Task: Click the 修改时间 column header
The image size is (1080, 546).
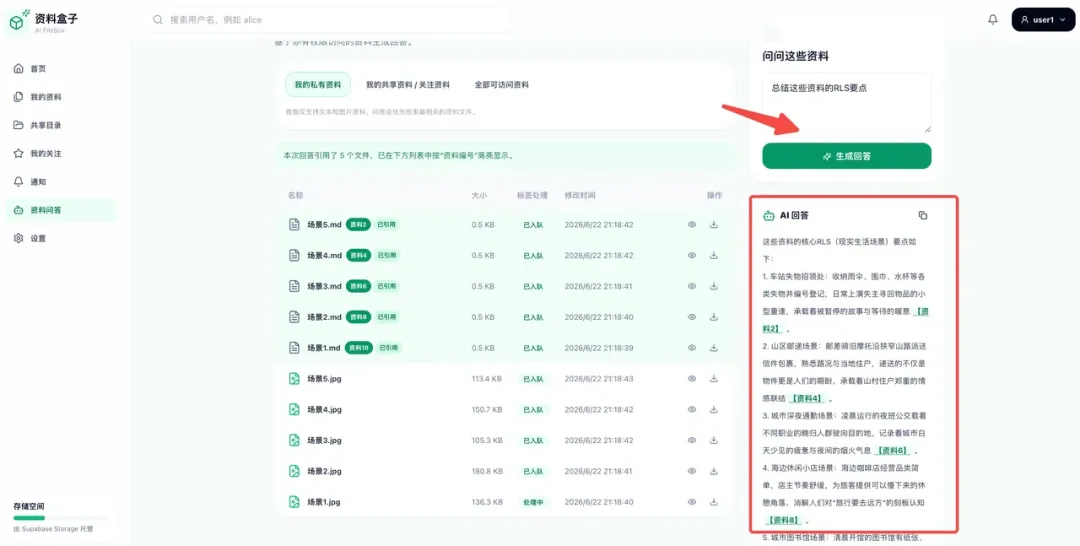Action: point(580,196)
